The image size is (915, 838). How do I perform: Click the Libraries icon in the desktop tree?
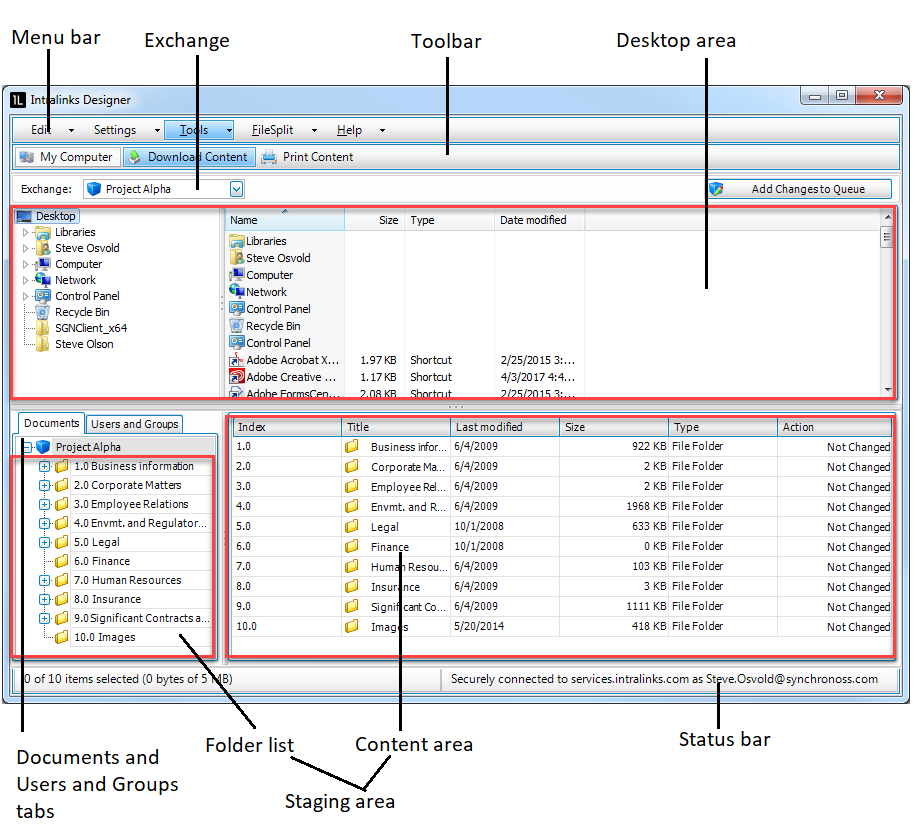tap(43, 232)
